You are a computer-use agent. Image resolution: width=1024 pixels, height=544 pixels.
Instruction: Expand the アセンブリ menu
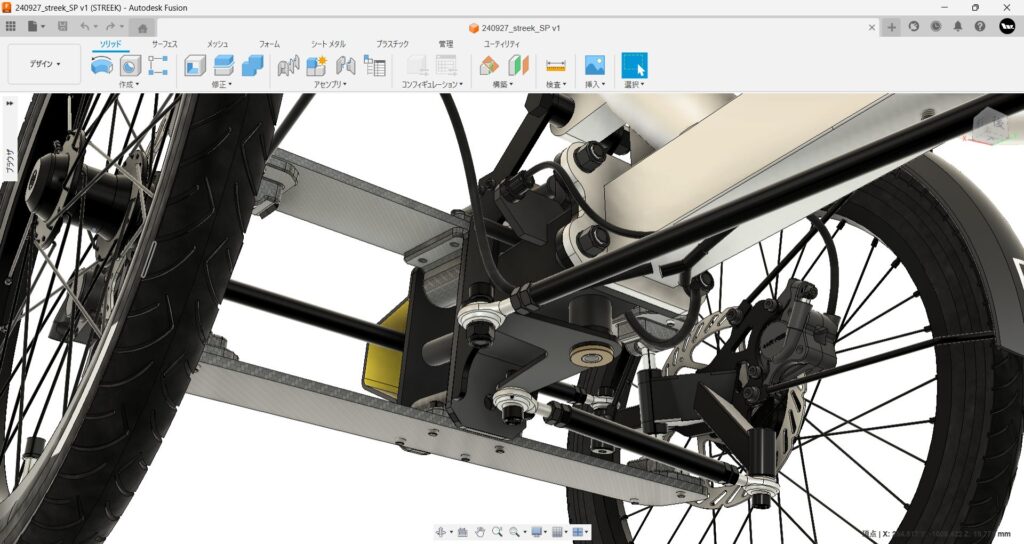click(330, 84)
